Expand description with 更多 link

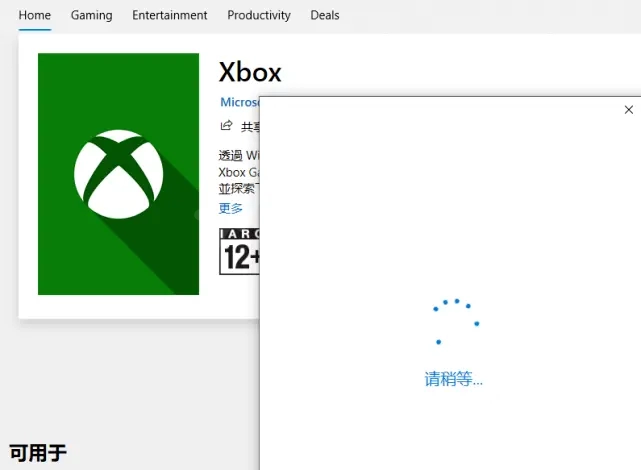pos(231,208)
